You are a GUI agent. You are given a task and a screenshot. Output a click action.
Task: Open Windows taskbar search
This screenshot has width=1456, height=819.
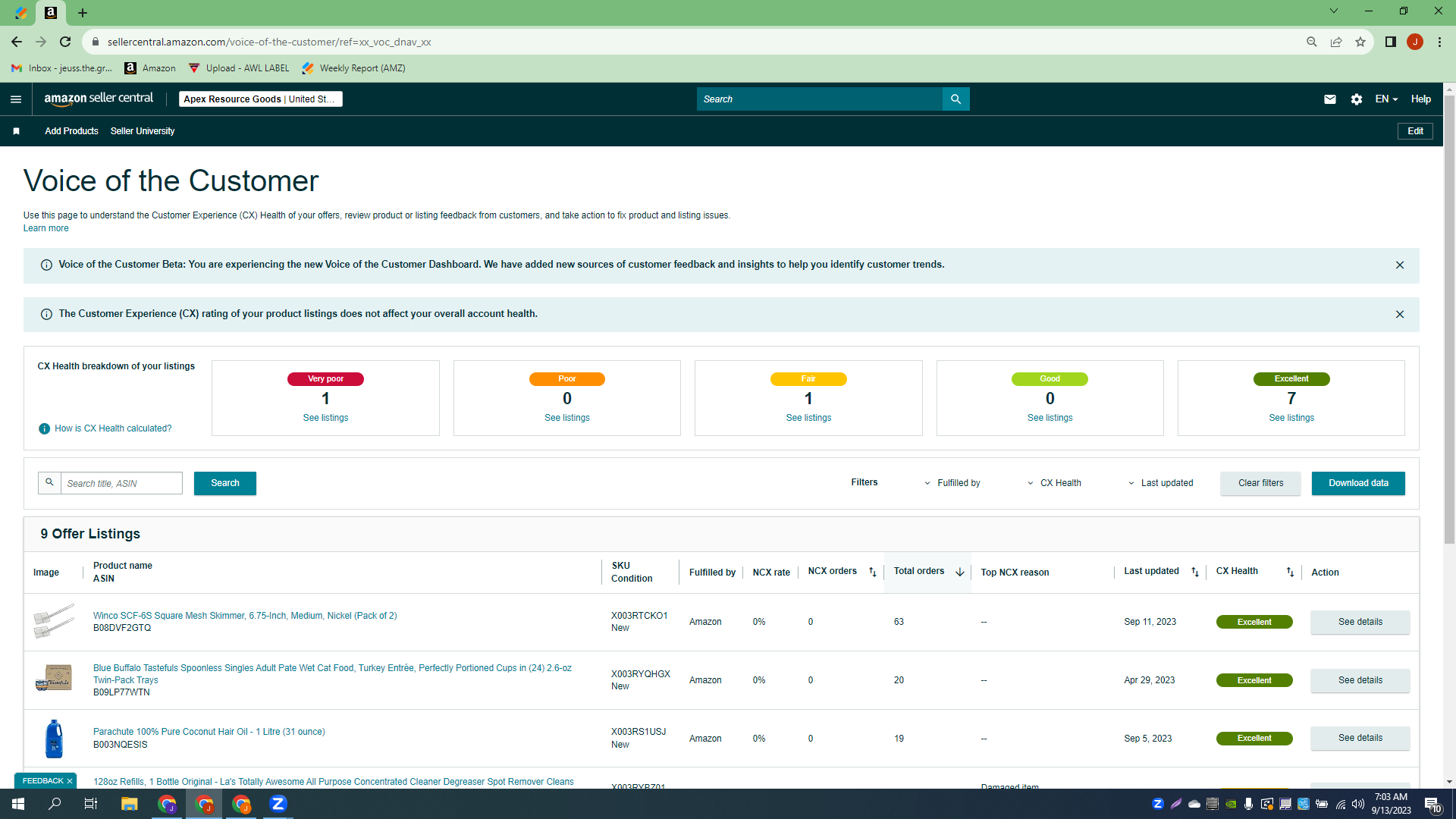tap(55, 804)
